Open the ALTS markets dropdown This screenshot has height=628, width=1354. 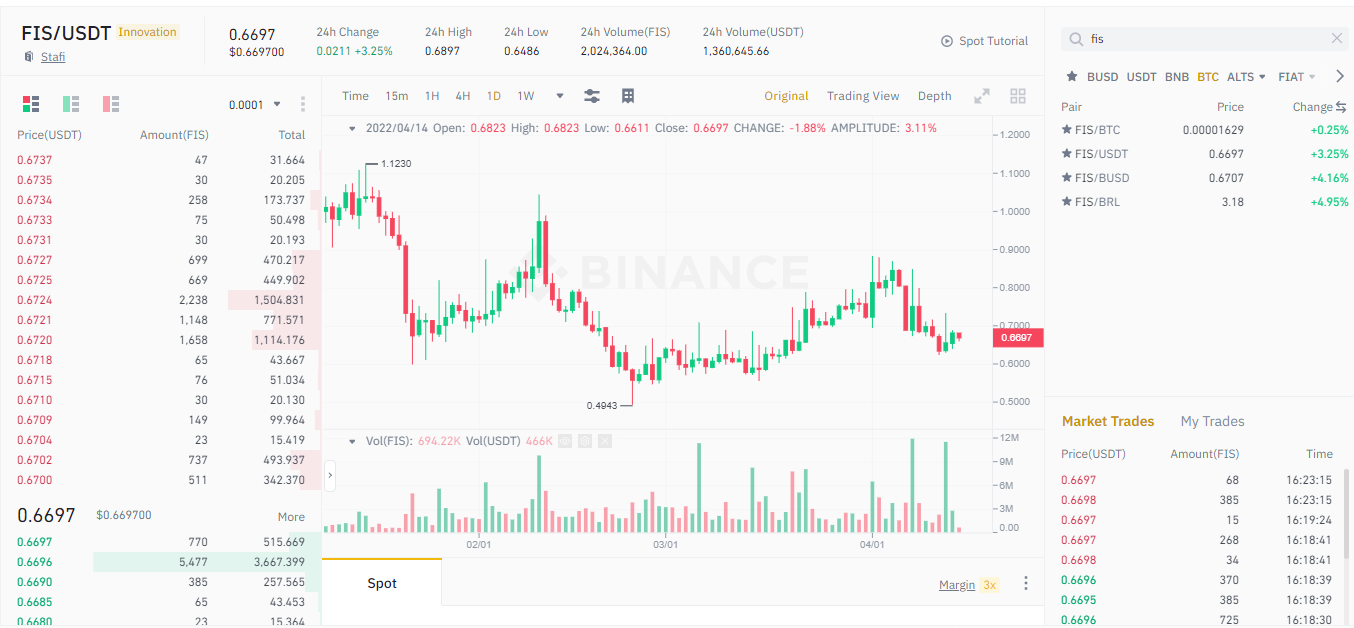tap(1246, 77)
